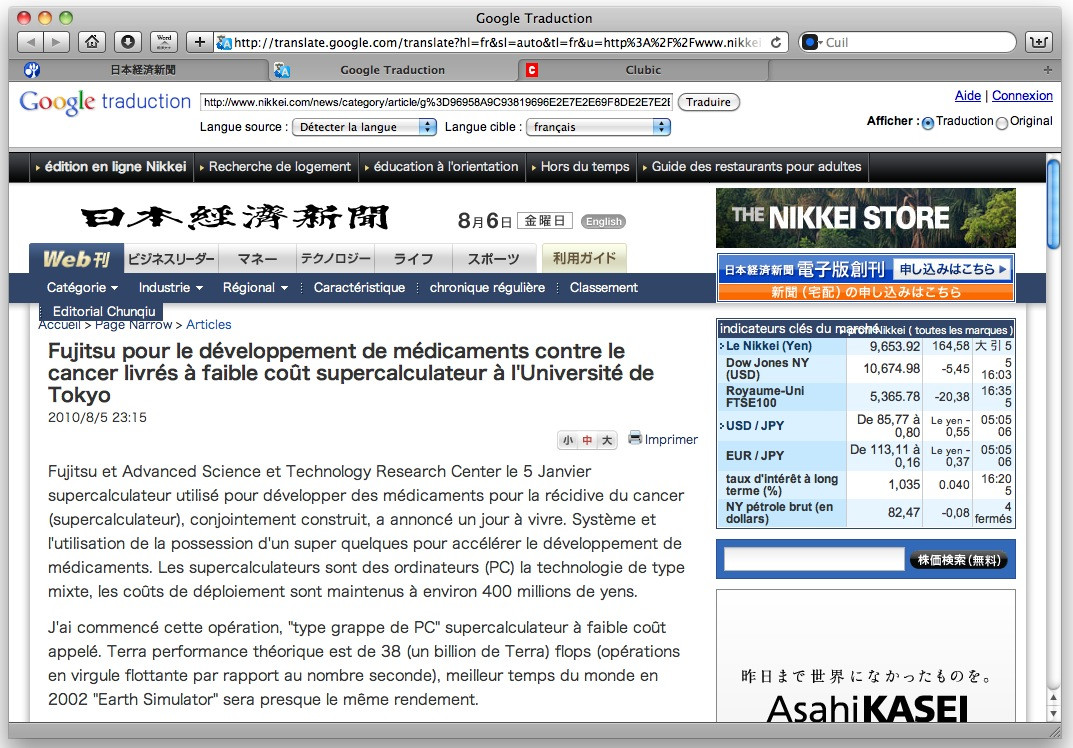Viewport: 1073px width, 748px height.
Task: Select the Traduction display option
Action: tap(928, 123)
